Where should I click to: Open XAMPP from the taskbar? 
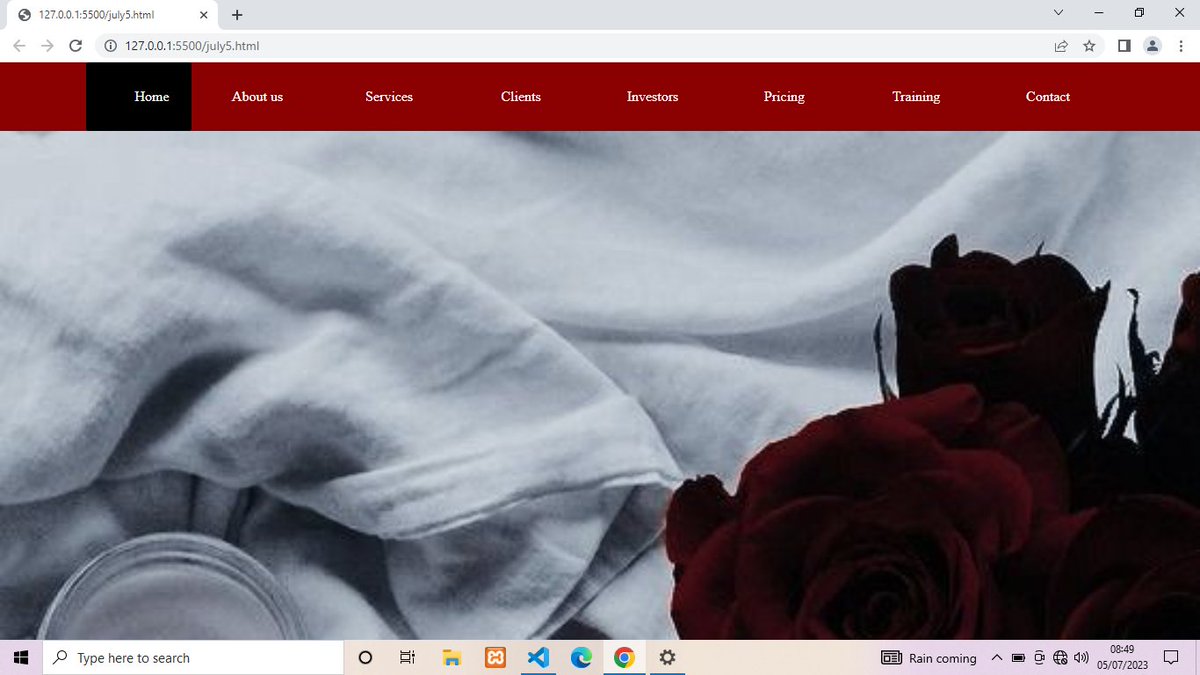pyautogui.click(x=495, y=657)
